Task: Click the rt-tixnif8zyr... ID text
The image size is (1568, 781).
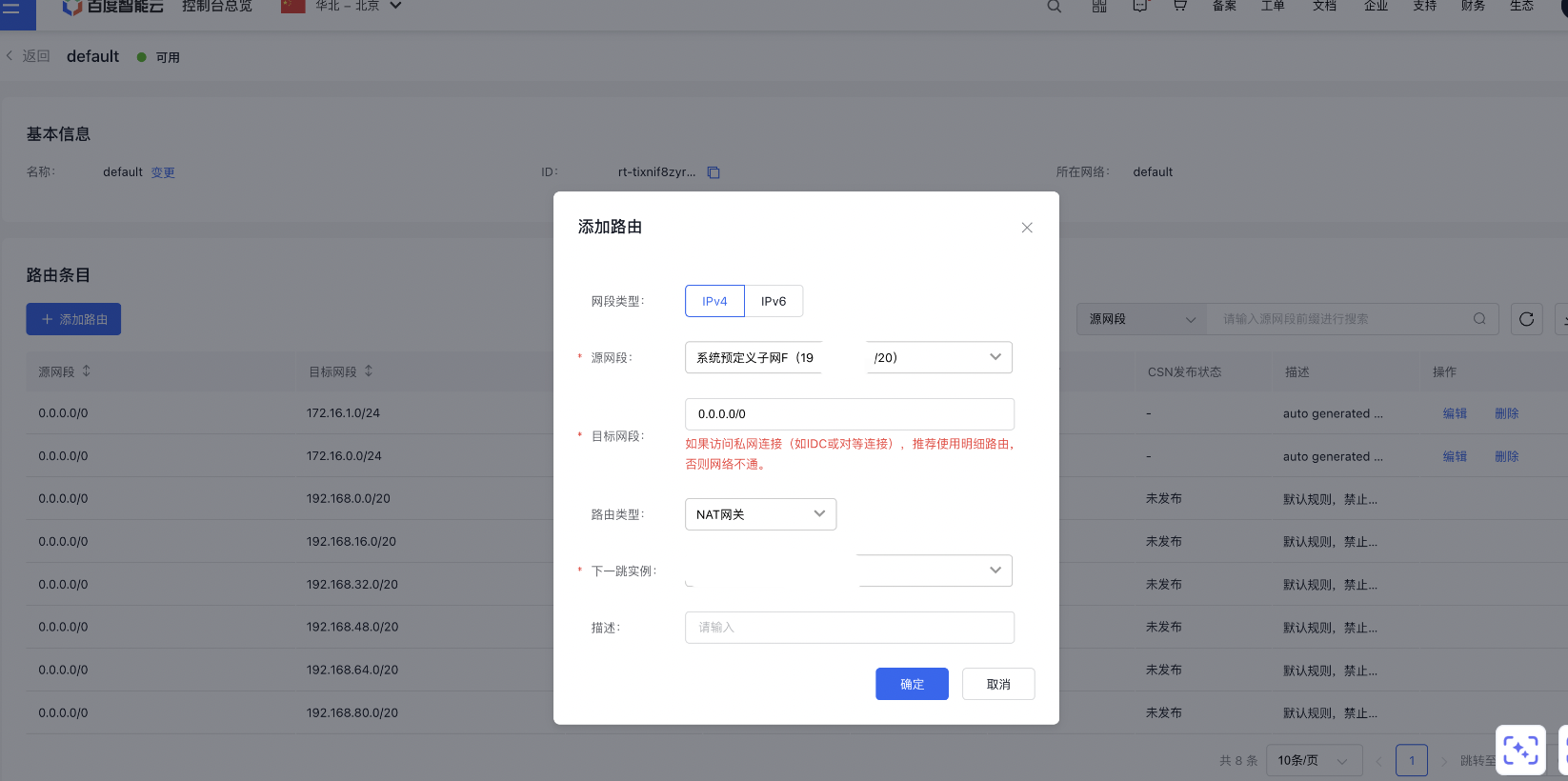Action: point(656,172)
